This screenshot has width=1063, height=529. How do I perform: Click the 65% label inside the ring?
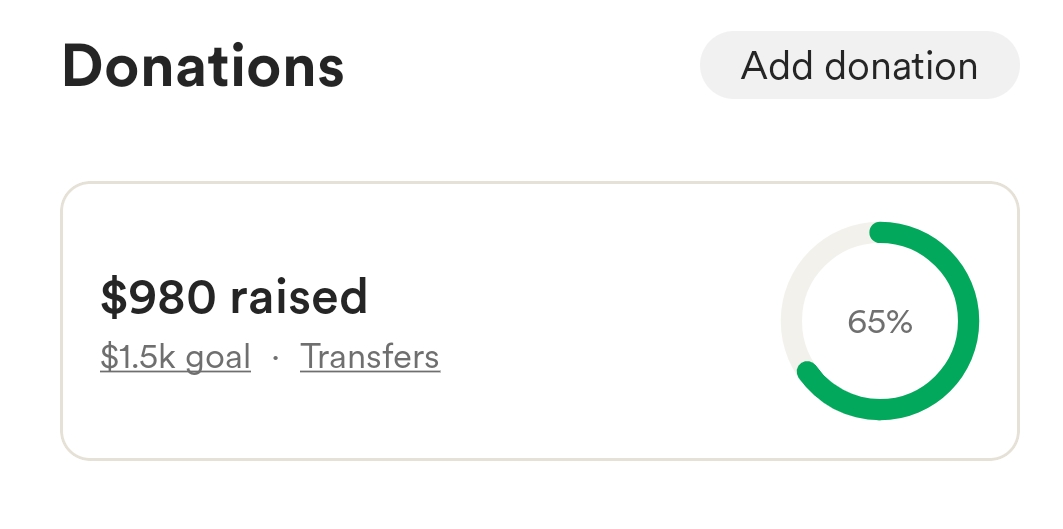(x=880, y=322)
